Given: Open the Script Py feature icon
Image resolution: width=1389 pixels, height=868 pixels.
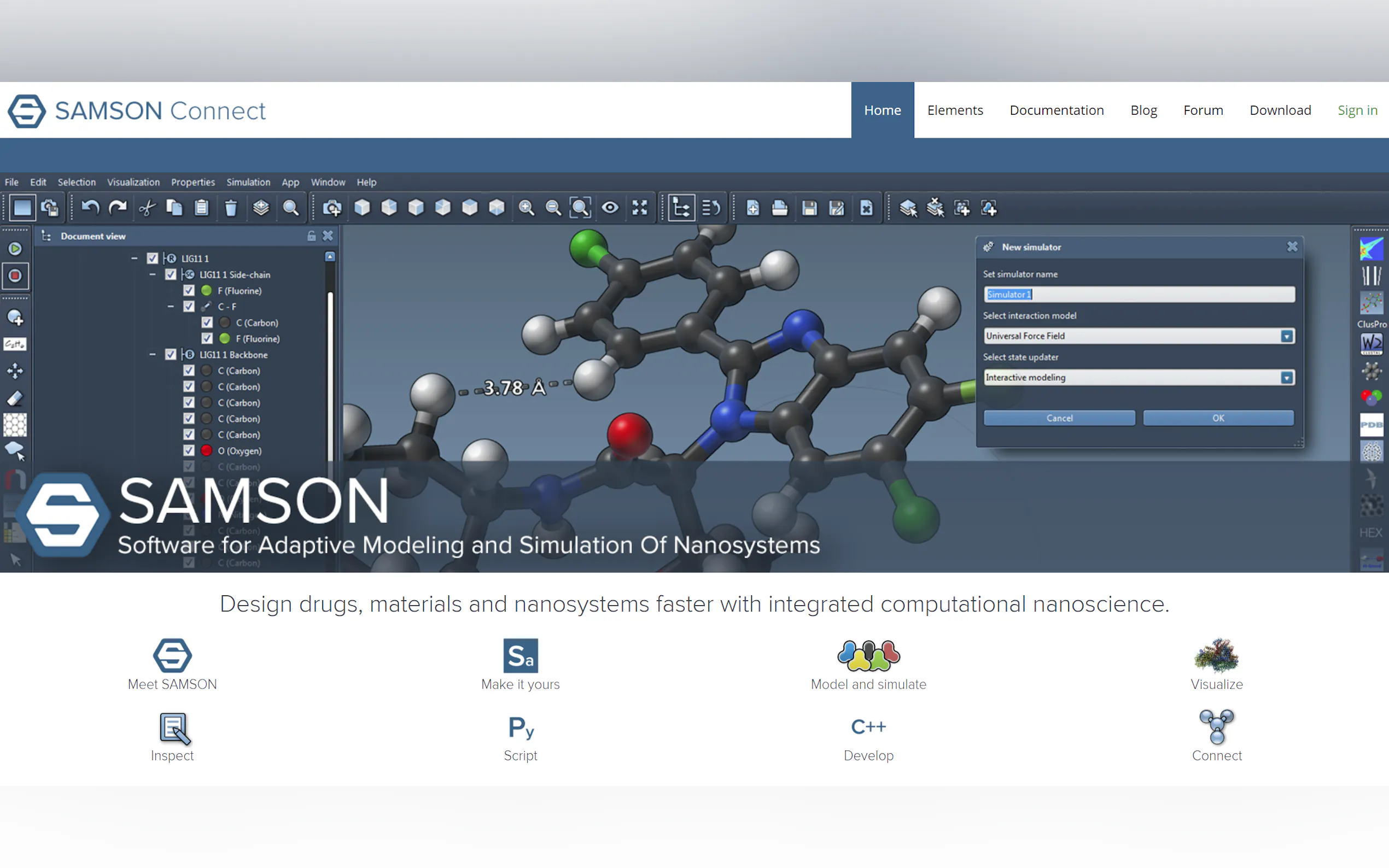Looking at the screenshot, I should point(520,728).
